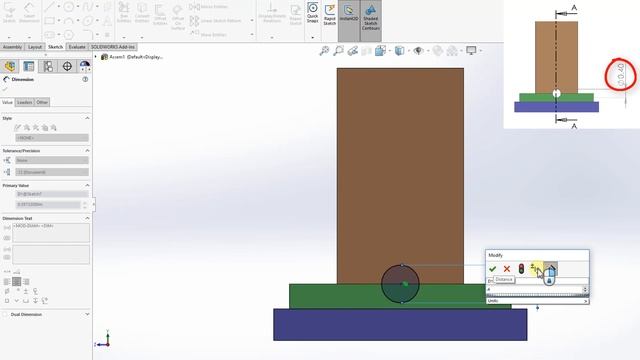This screenshot has height=360, width=640.
Task: Collapse the Dimension Text section
Action: coord(87,218)
